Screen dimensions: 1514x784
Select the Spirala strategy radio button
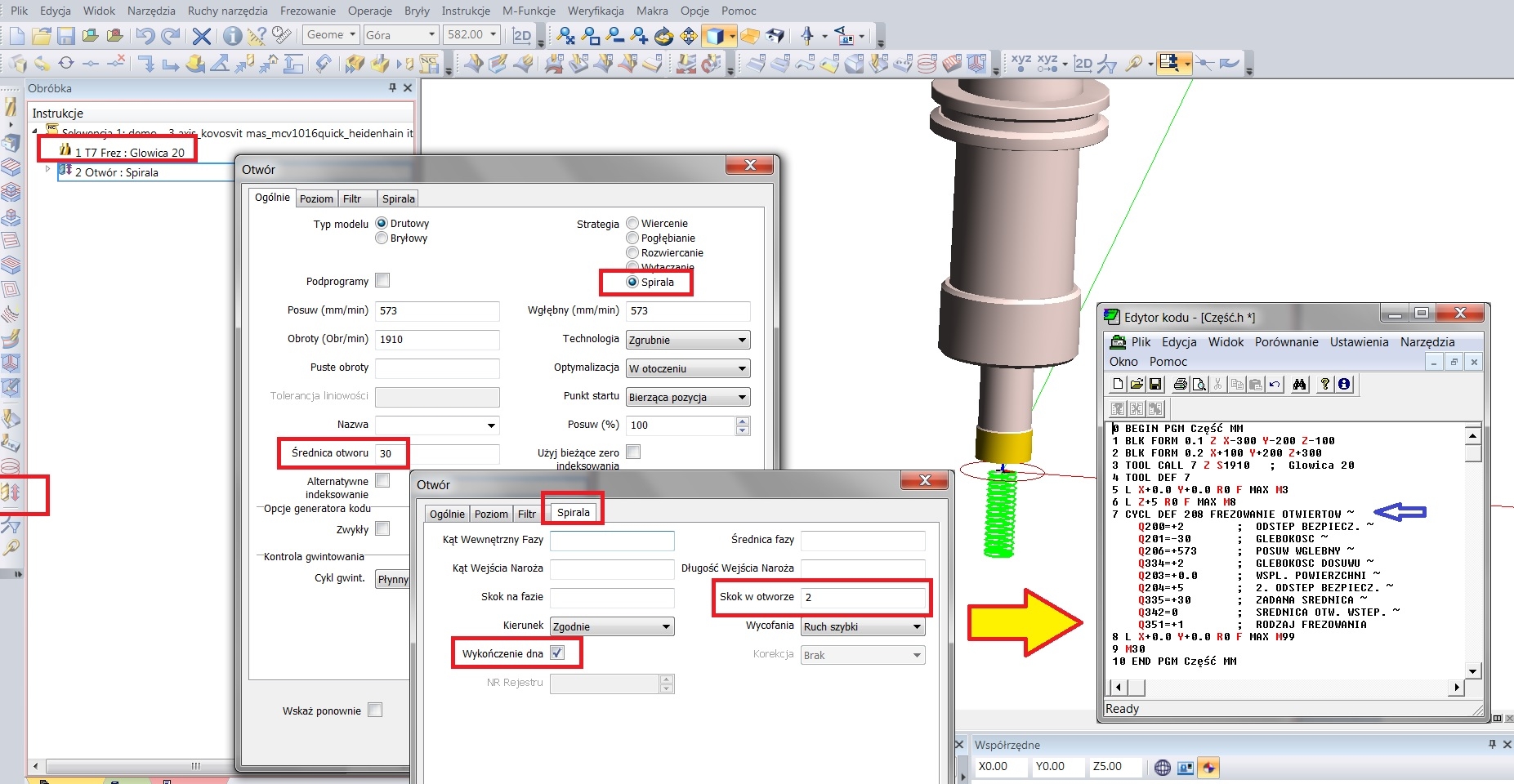(x=632, y=282)
